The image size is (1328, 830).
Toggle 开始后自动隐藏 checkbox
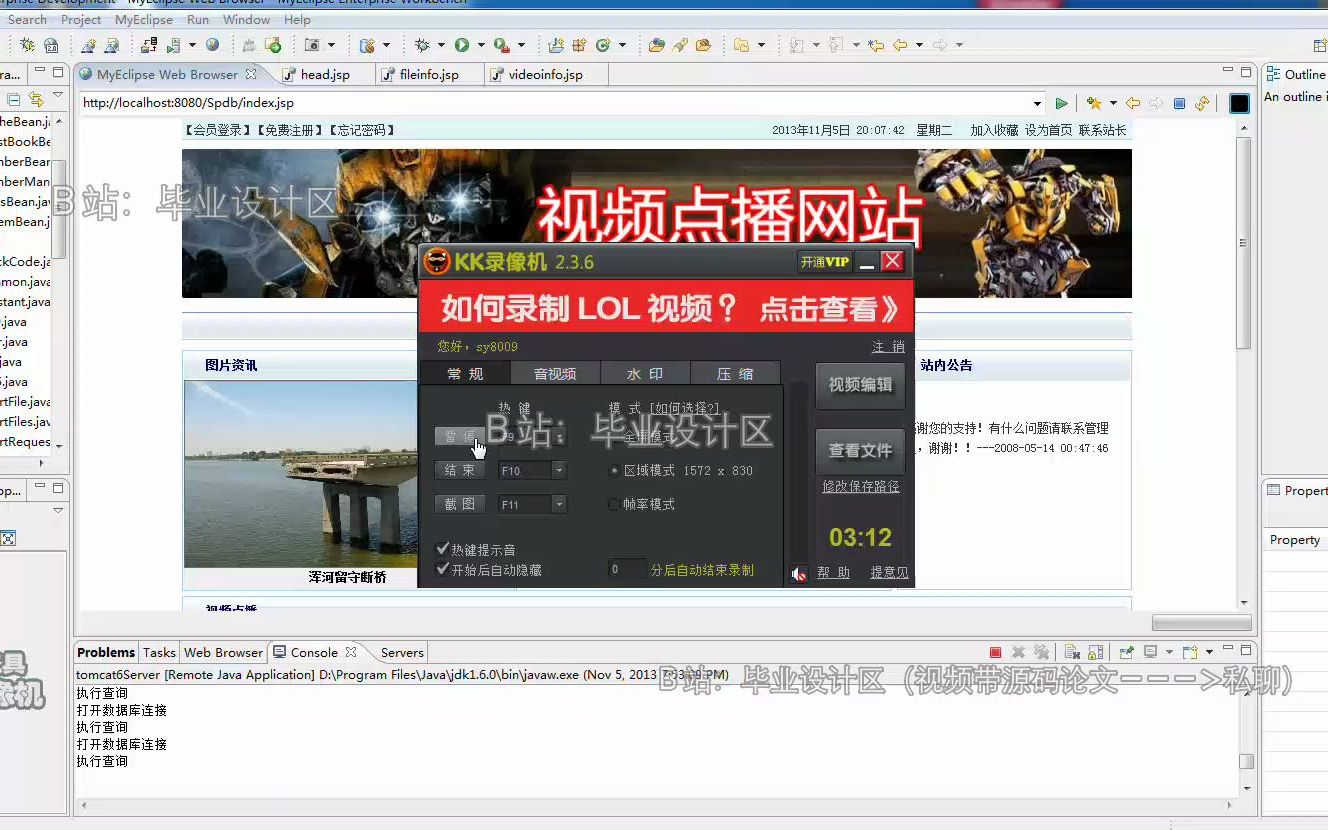[x=443, y=569]
